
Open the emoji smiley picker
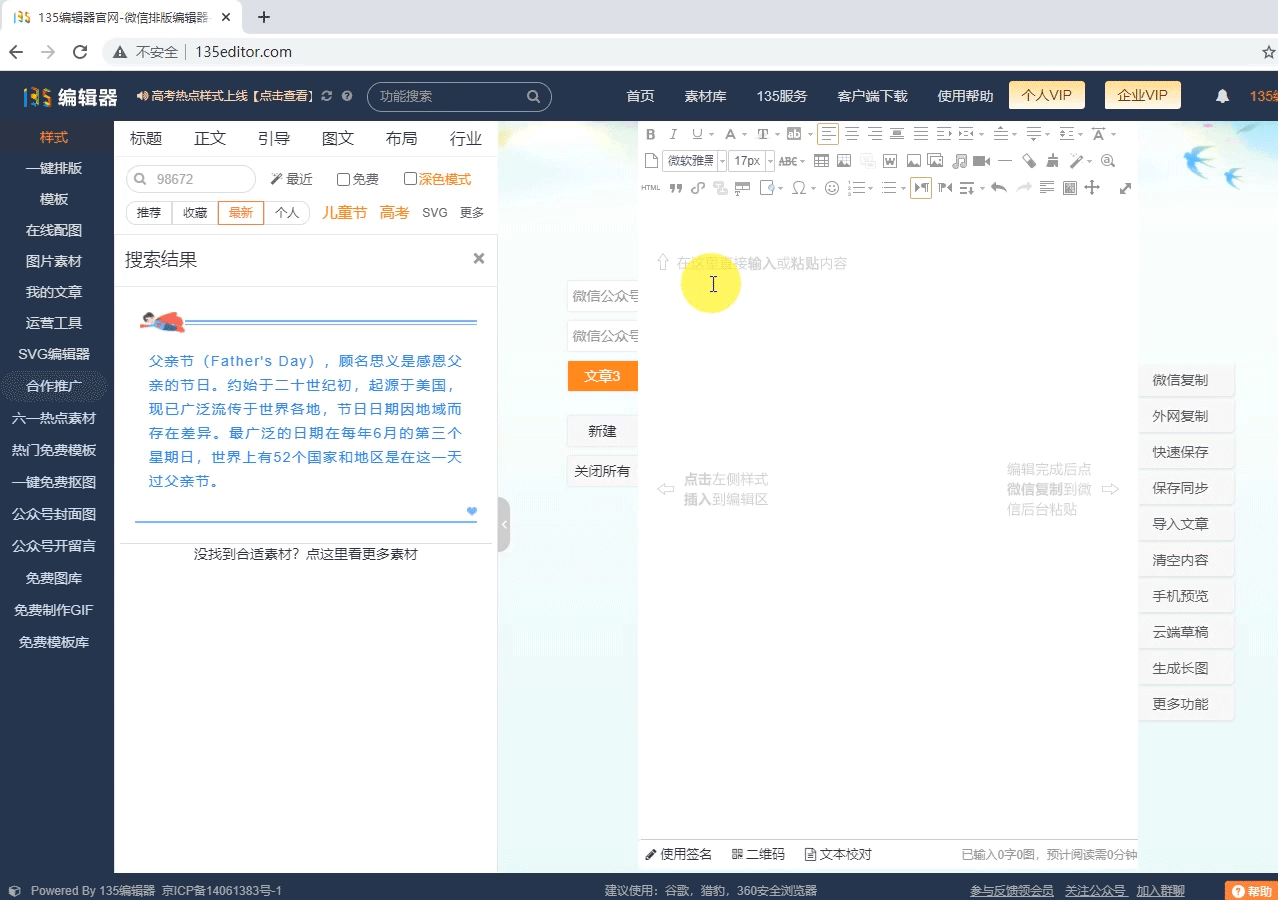pyautogui.click(x=831, y=188)
